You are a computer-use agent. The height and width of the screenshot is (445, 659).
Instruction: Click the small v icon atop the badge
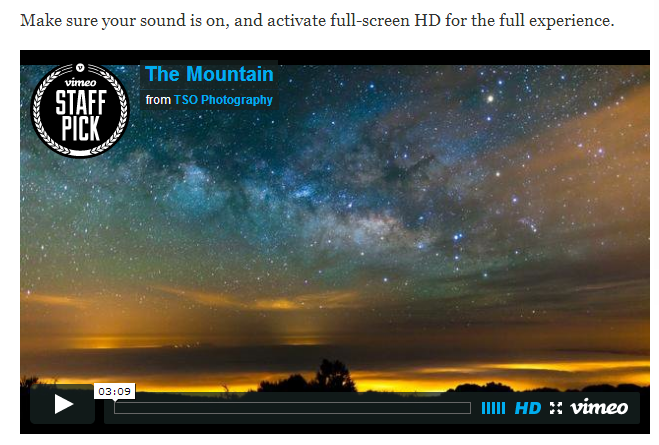pyautogui.click(x=80, y=67)
